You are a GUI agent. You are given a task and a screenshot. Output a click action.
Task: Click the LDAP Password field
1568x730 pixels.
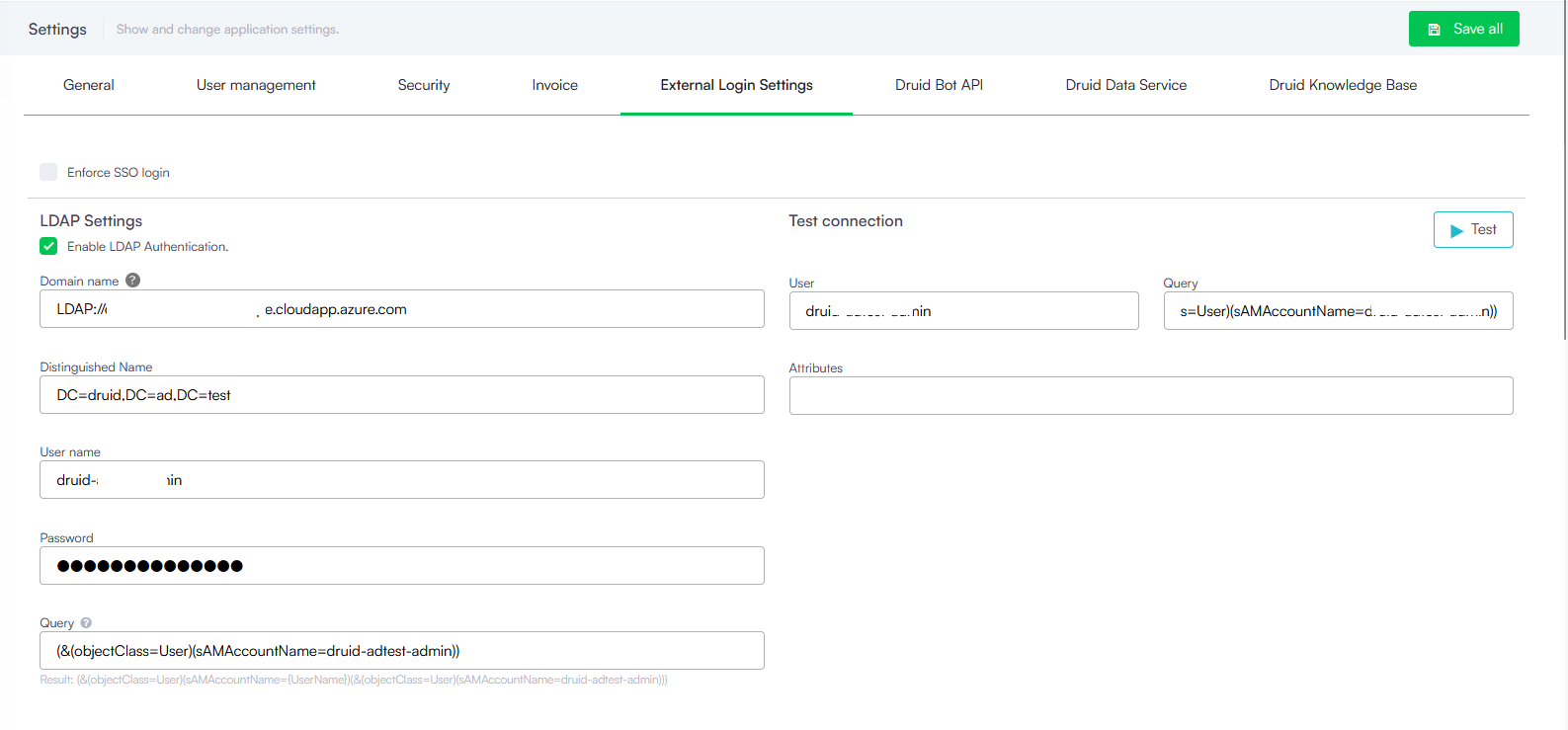(401, 566)
